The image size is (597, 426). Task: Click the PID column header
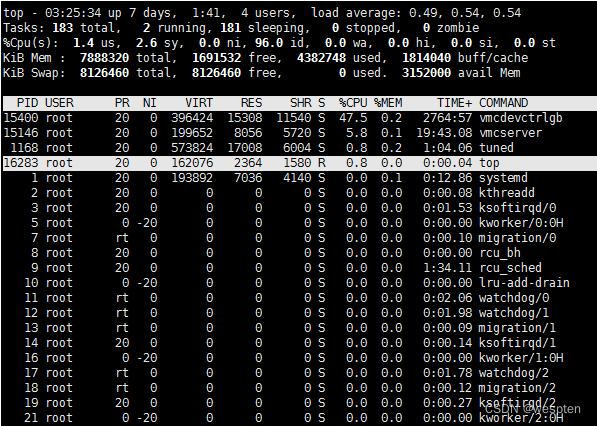(x=27, y=103)
